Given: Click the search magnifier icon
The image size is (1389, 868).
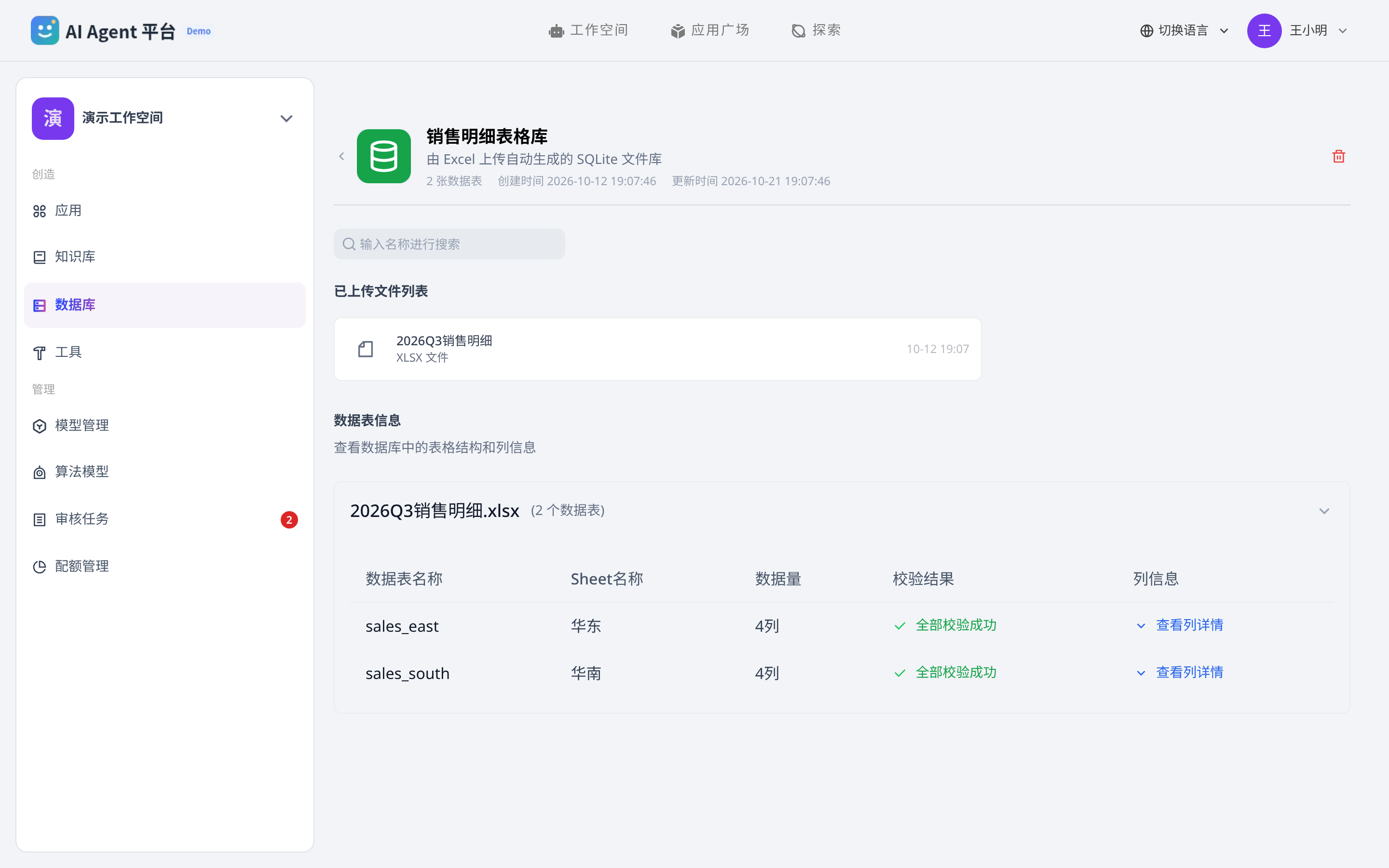Looking at the screenshot, I should (x=349, y=244).
